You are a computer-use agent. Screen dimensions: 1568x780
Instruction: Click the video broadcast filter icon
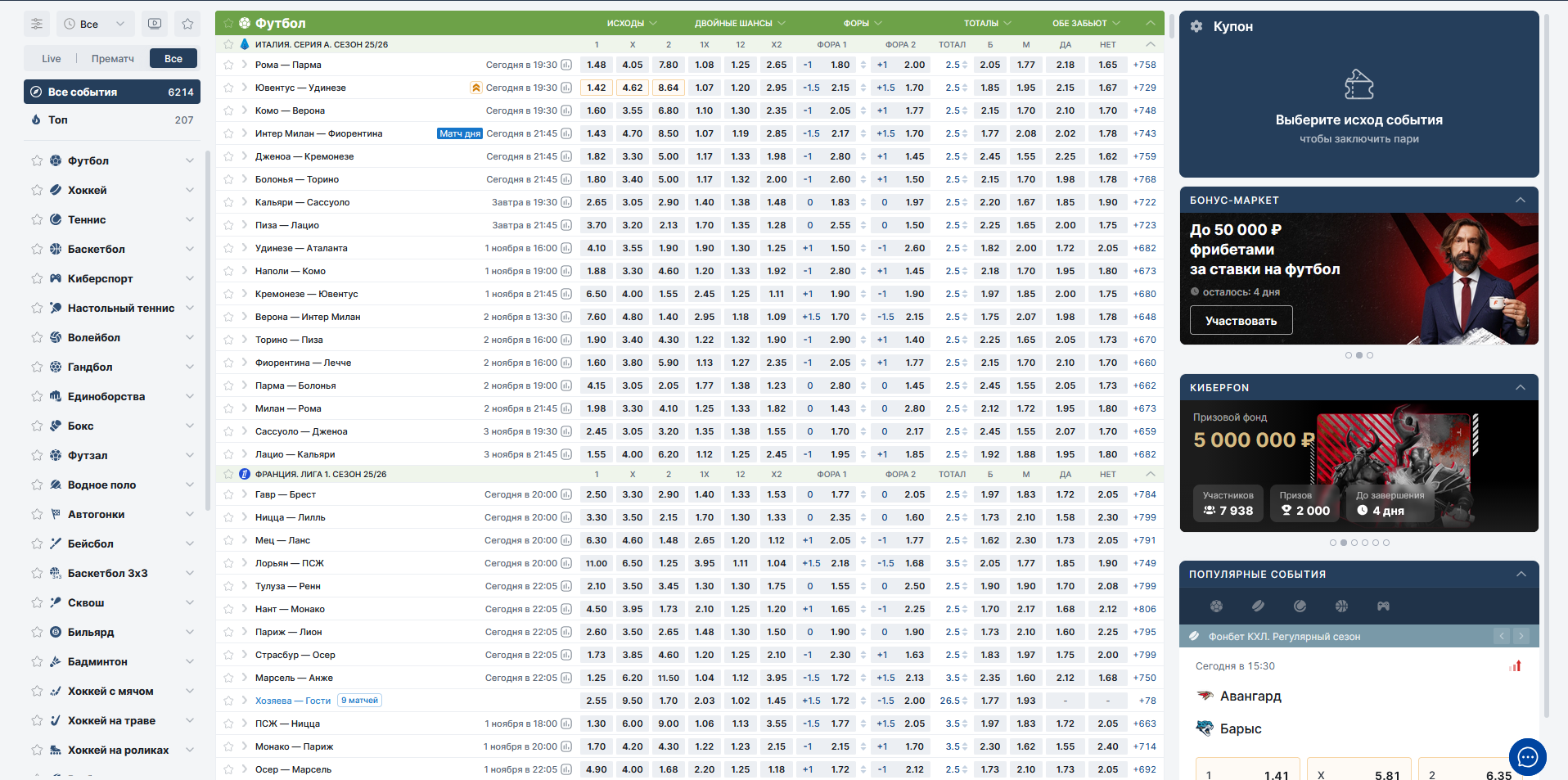tap(155, 24)
